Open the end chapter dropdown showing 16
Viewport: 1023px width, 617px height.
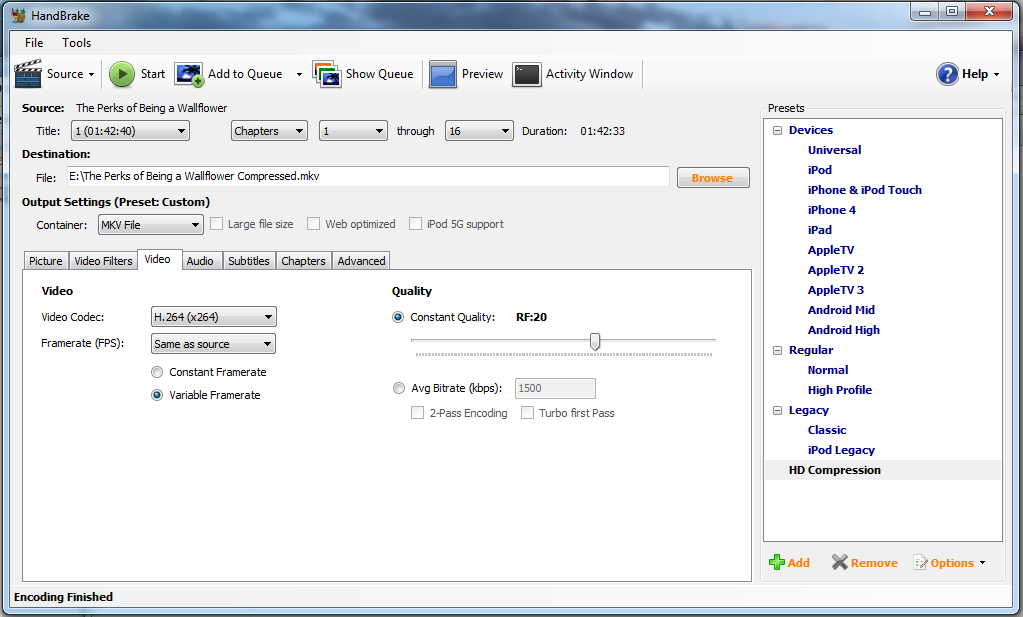(479, 131)
